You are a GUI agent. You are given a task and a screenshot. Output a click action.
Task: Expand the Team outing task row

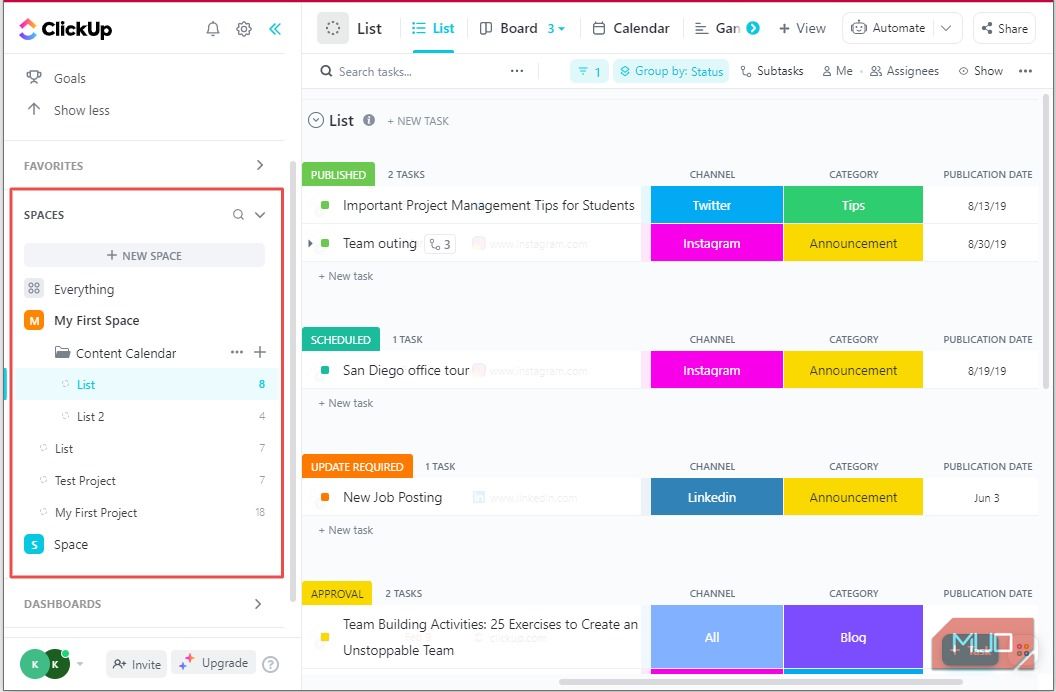[x=310, y=242]
